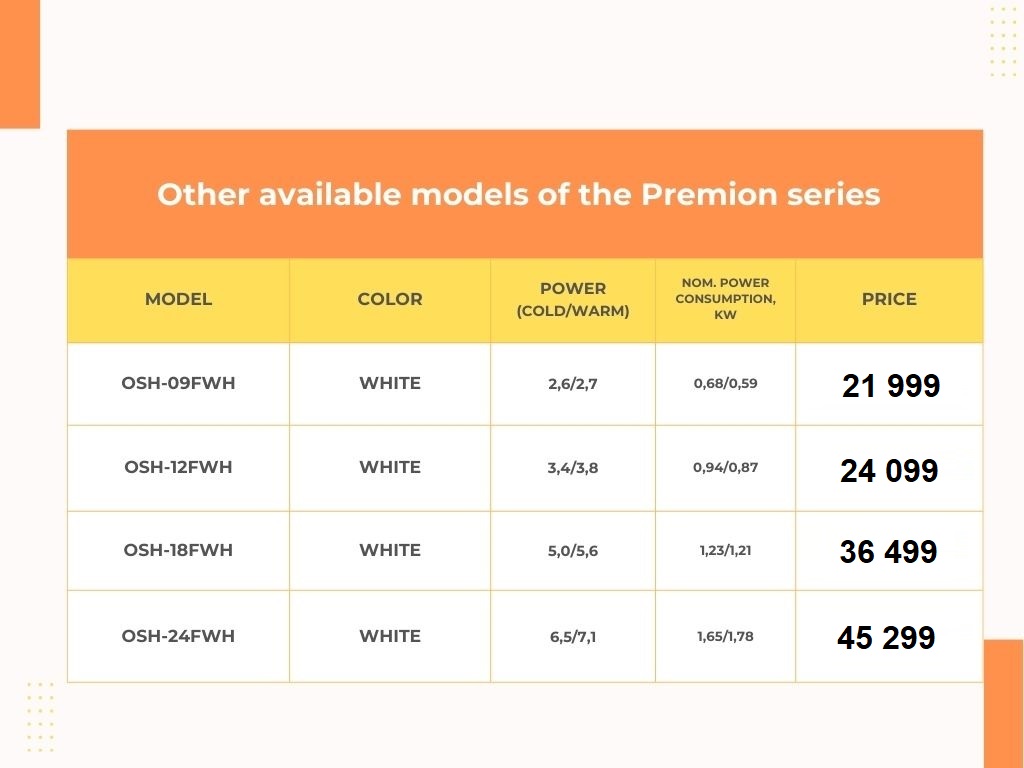
Task: Select the 6,5/7,1 power cell
Action: pos(573,637)
